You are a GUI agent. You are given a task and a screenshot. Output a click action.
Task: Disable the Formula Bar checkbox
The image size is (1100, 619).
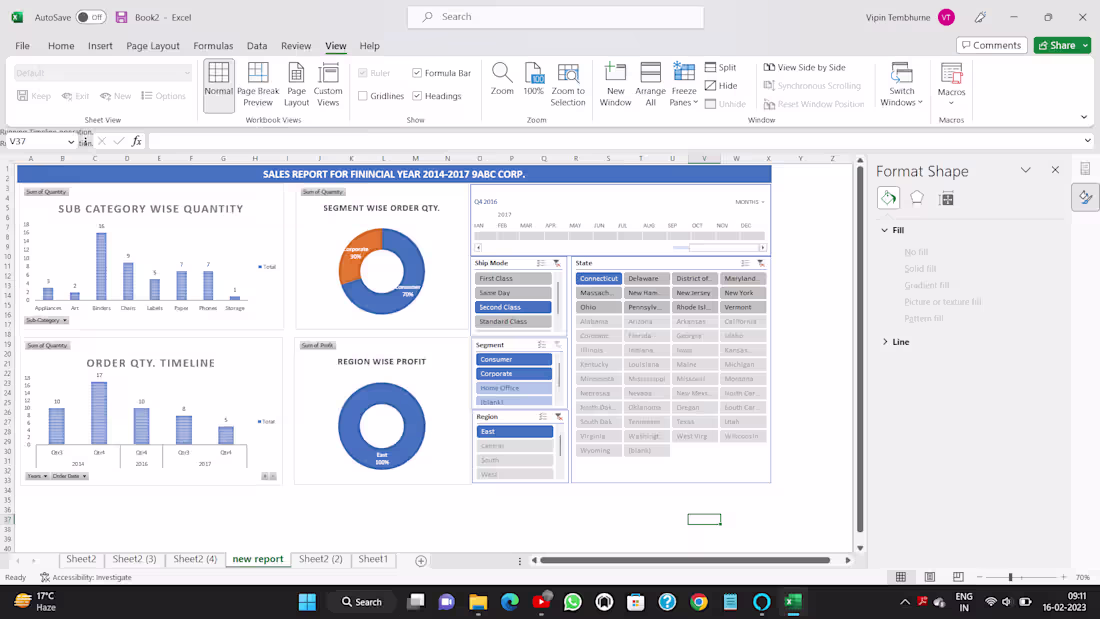tap(417, 72)
